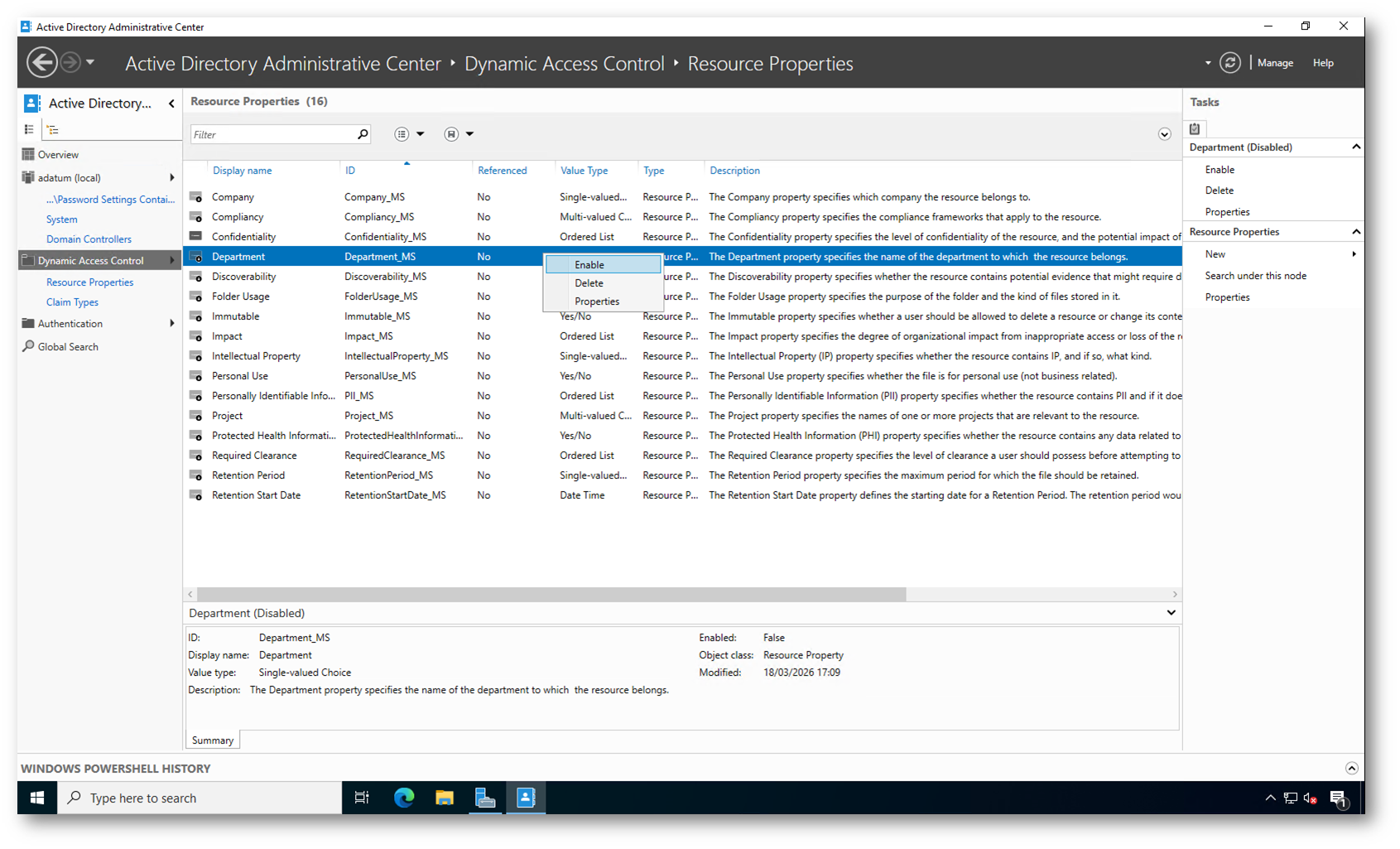Click the Server Manager taskbar icon
Viewport: 1400px width, 849px height.
(x=485, y=798)
